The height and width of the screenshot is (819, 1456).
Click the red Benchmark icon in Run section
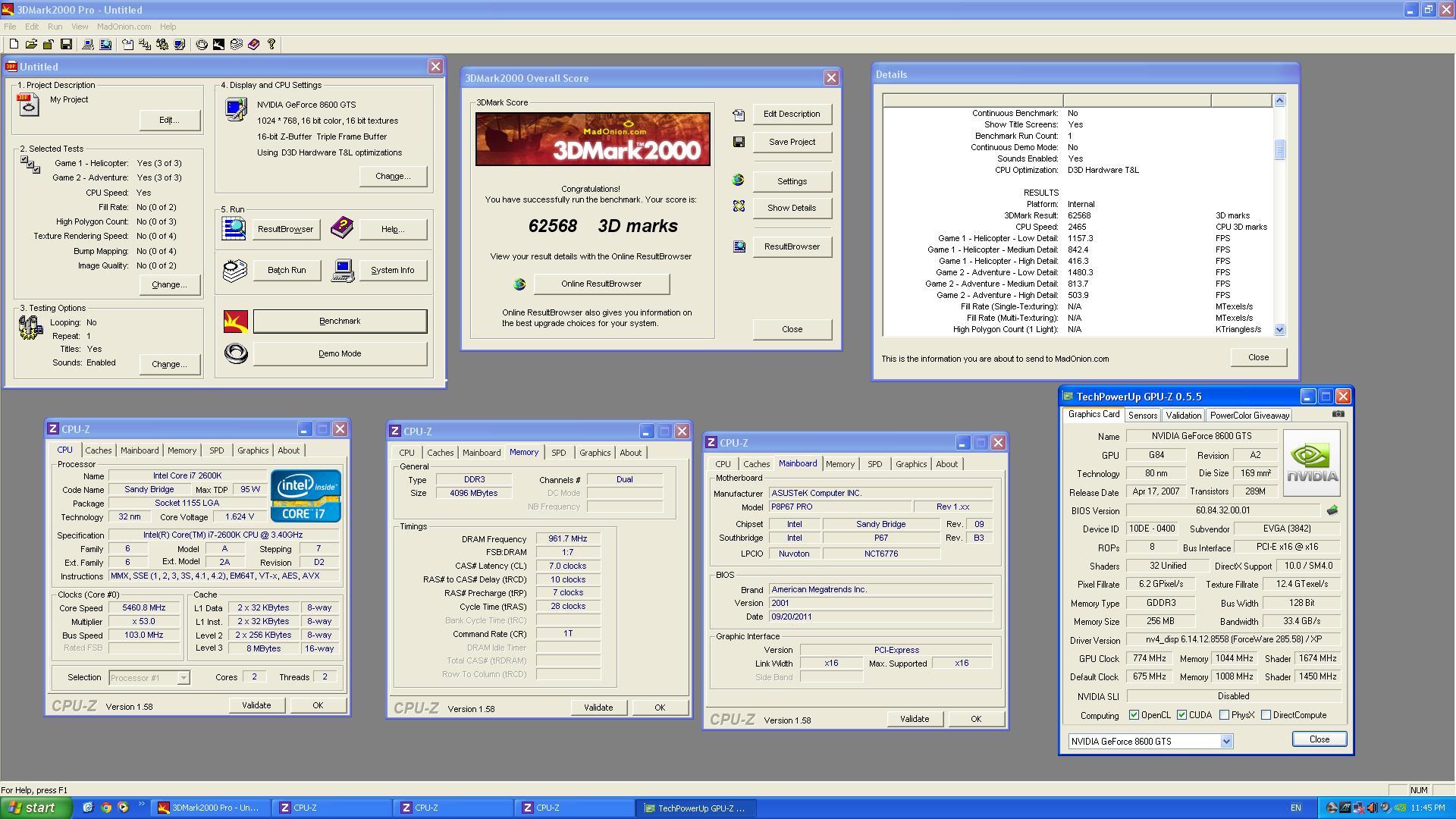tap(236, 322)
